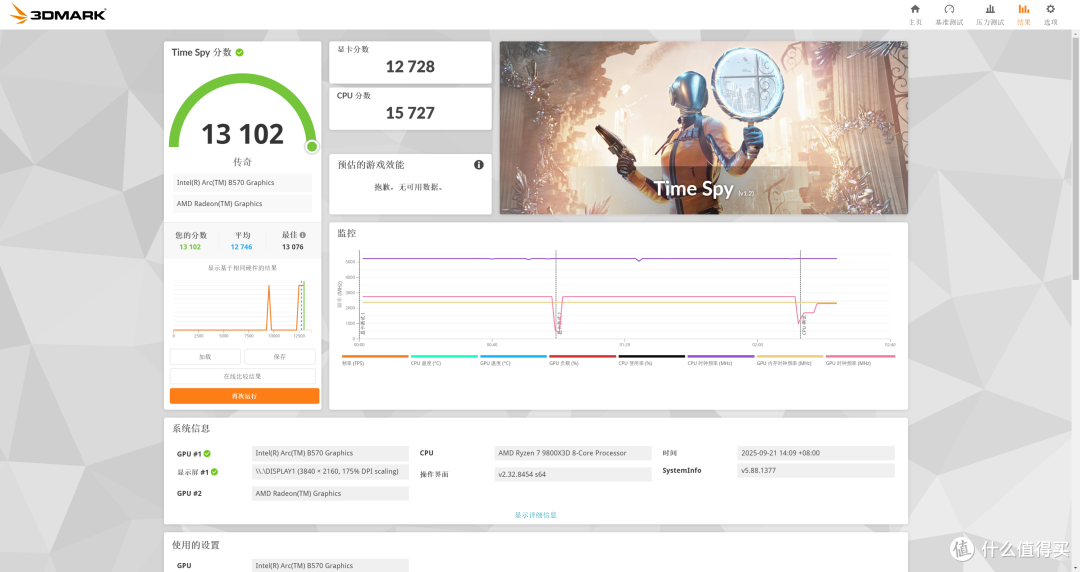Image resolution: width=1080 pixels, height=572 pixels.
Task: Click the 加载 load button
Action: click(x=205, y=356)
